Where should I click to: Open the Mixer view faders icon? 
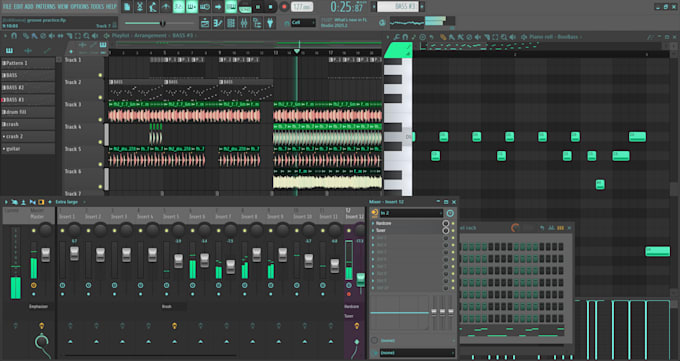tap(244, 23)
